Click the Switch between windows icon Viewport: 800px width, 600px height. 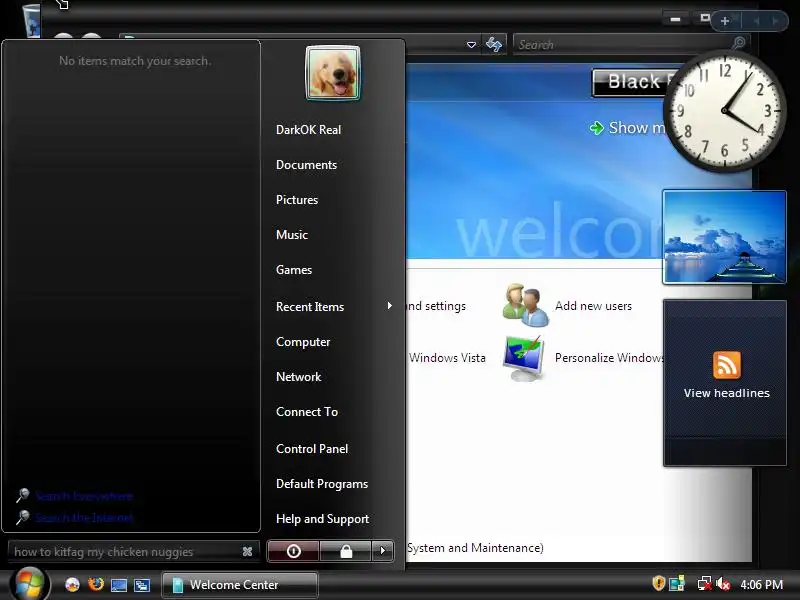pos(142,585)
